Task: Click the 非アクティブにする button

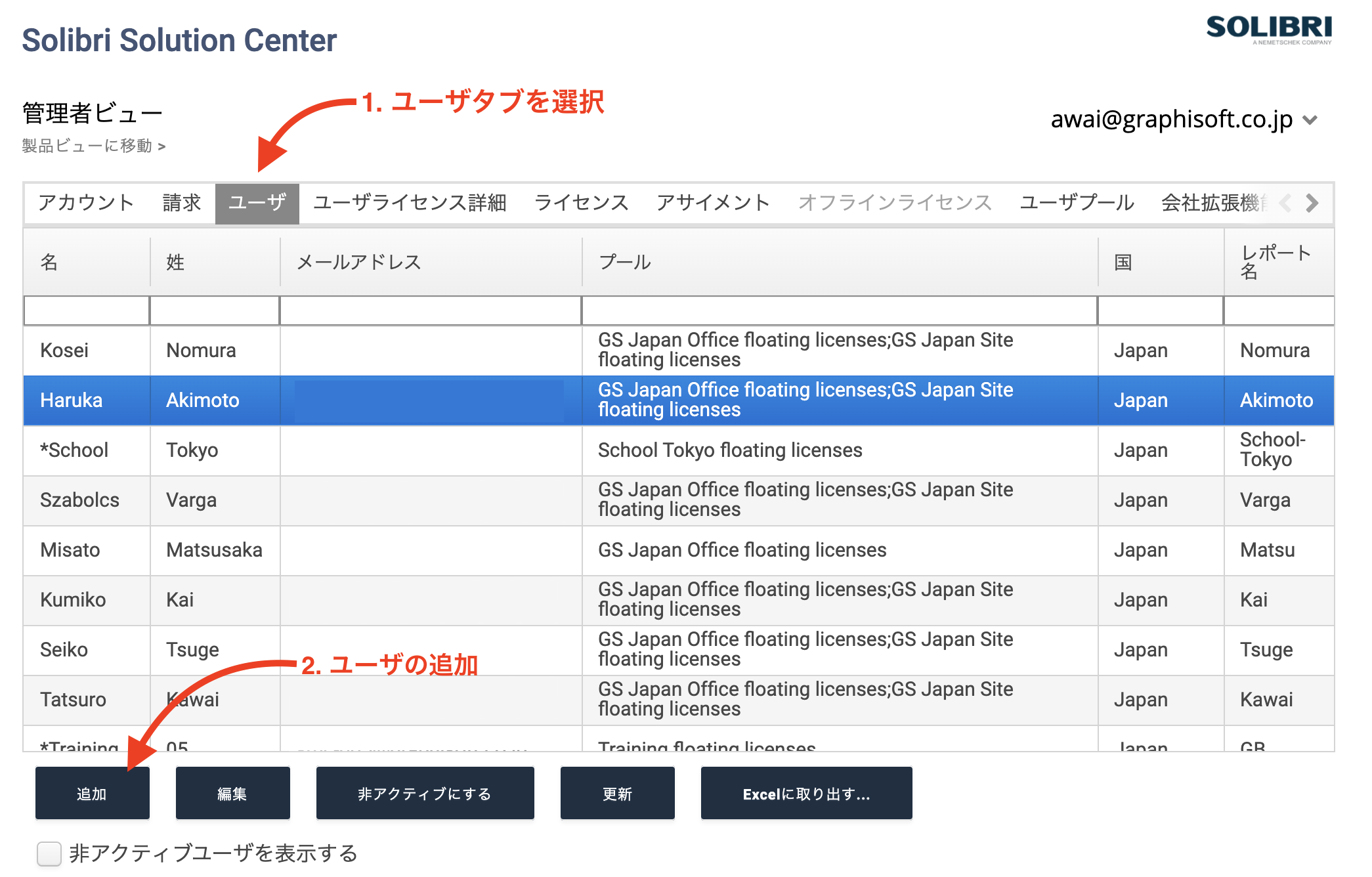Action: tap(425, 793)
